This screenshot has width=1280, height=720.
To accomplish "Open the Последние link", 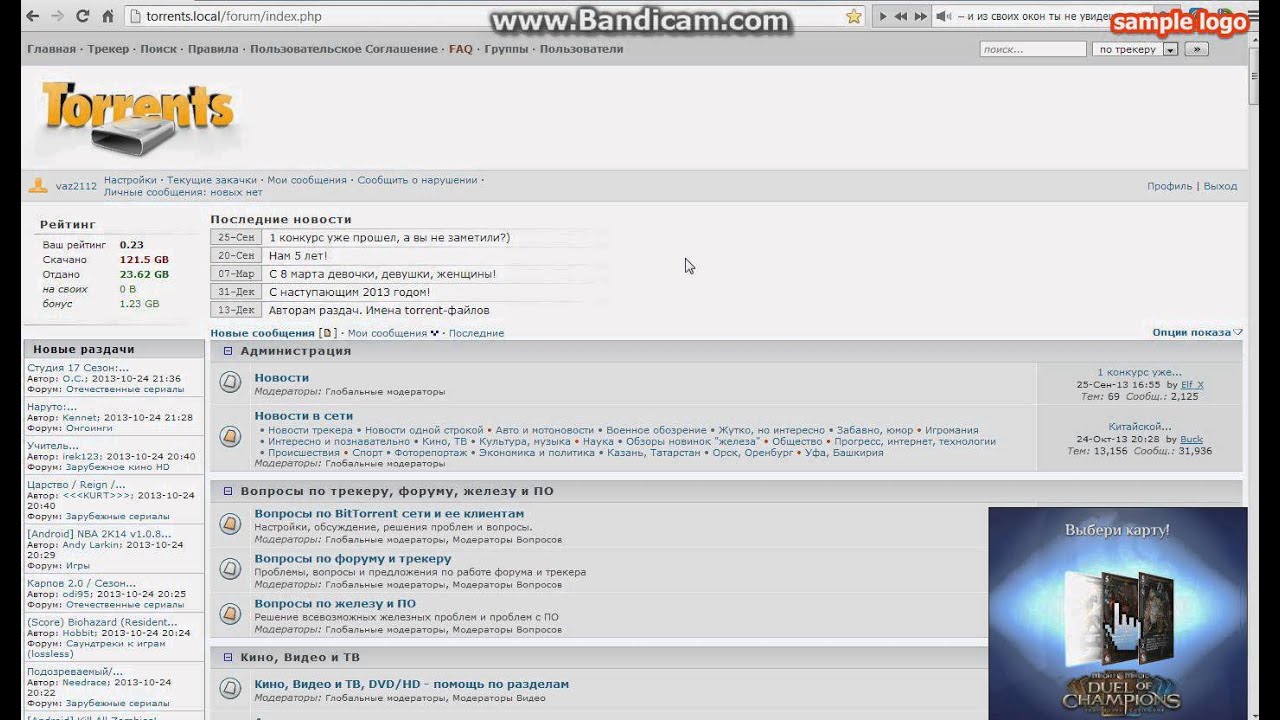I will point(476,333).
